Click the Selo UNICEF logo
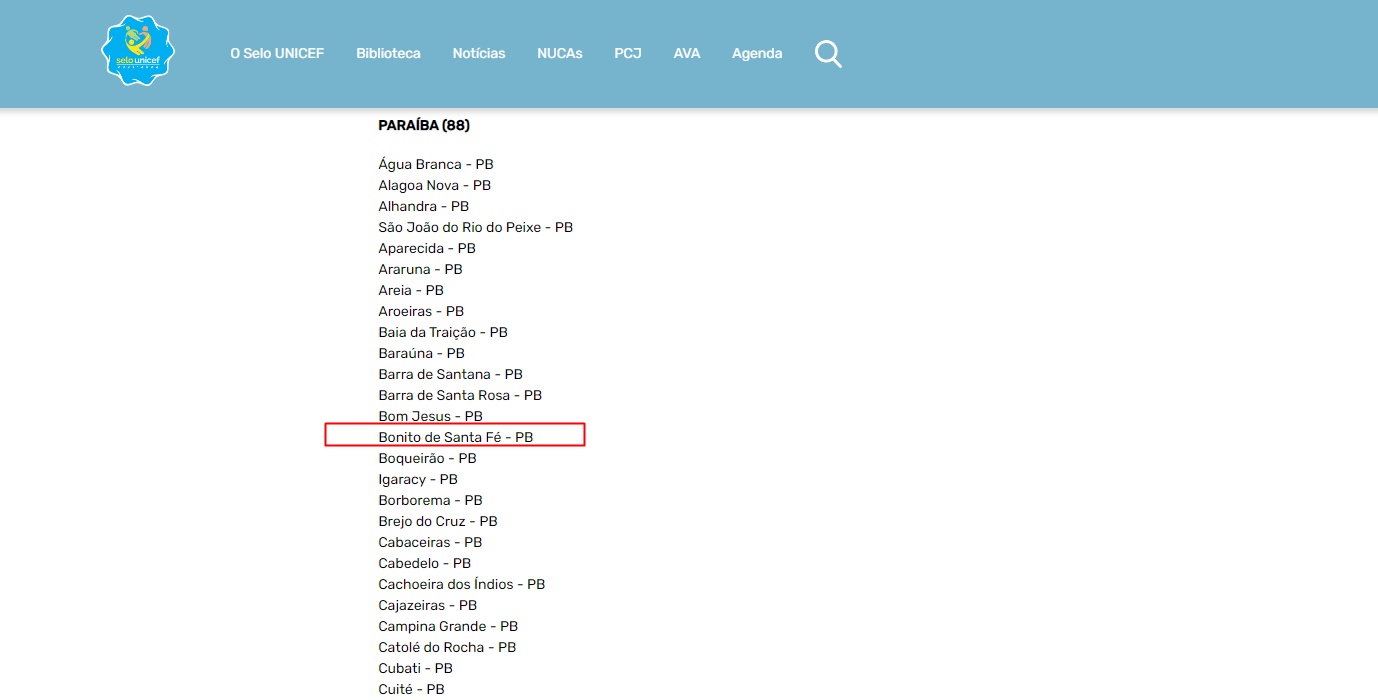The image size is (1378, 700). [138, 51]
